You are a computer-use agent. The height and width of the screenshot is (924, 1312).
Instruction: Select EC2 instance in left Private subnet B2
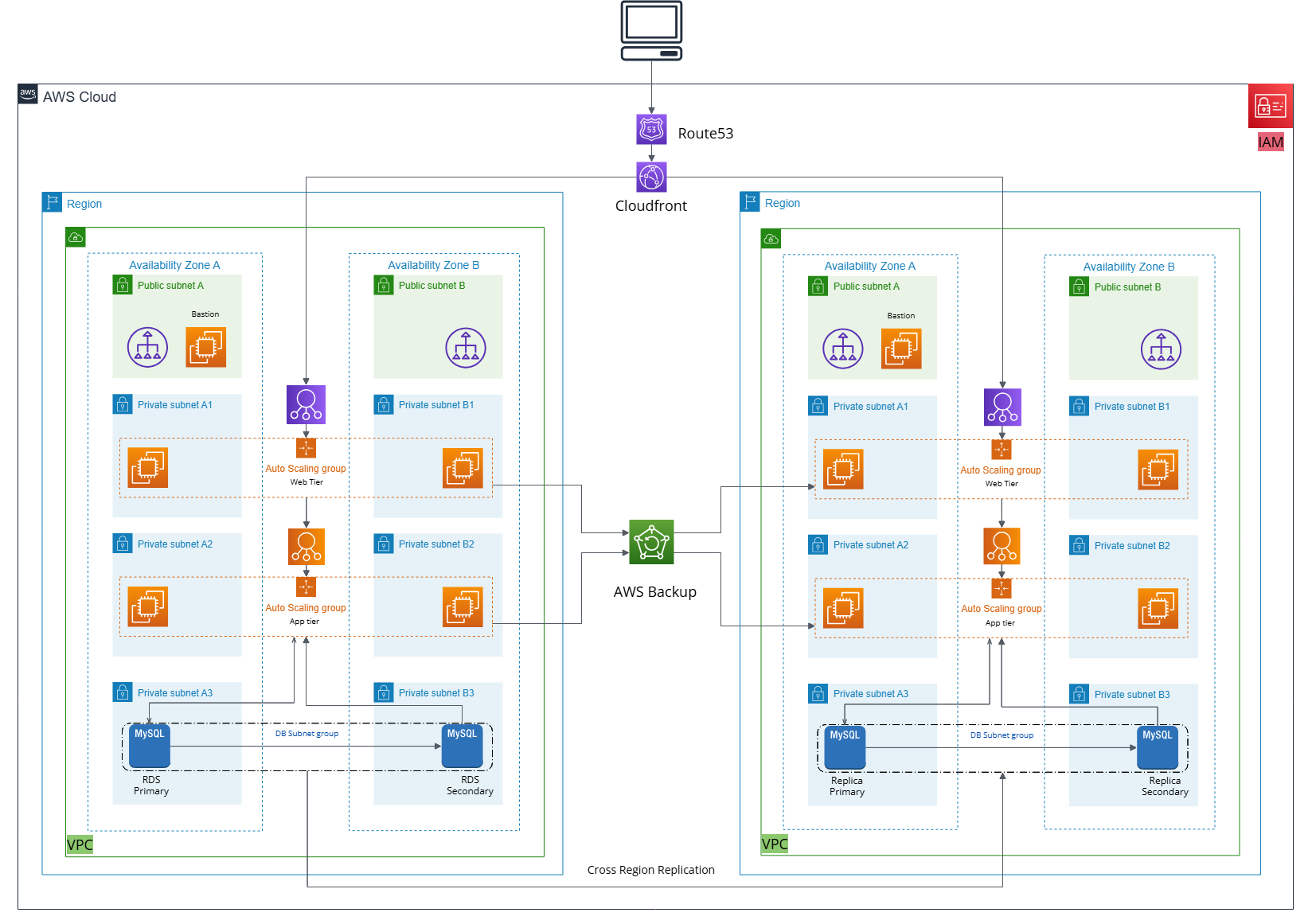tap(463, 606)
